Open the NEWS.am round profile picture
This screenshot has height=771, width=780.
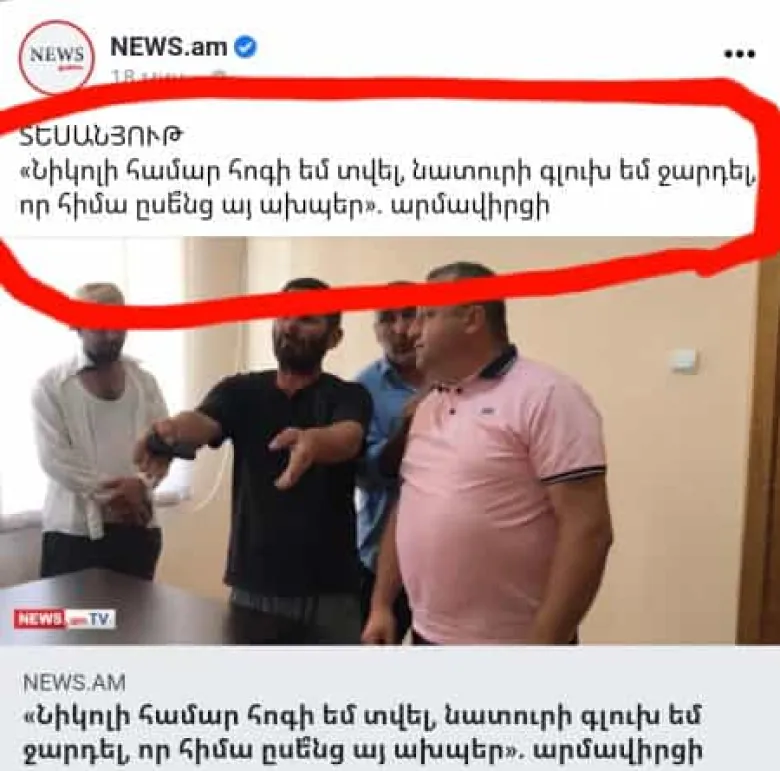tap(56, 57)
